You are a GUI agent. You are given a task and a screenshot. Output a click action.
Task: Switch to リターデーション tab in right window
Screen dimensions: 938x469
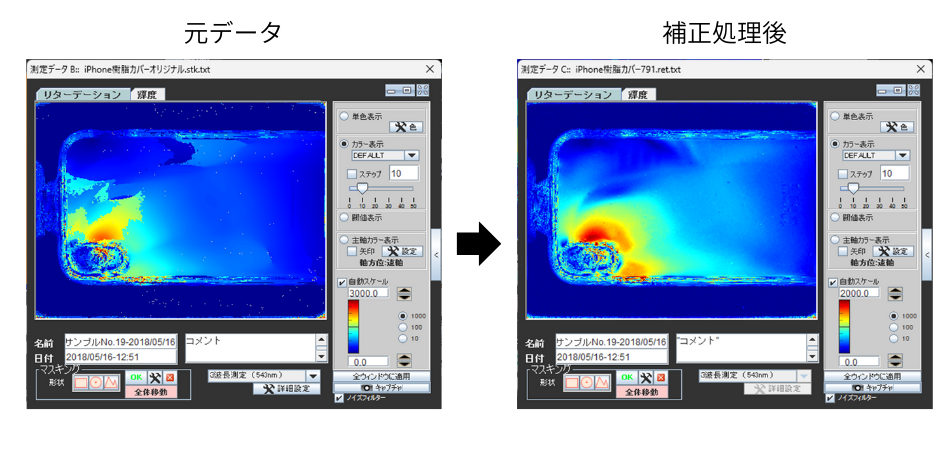(x=573, y=95)
